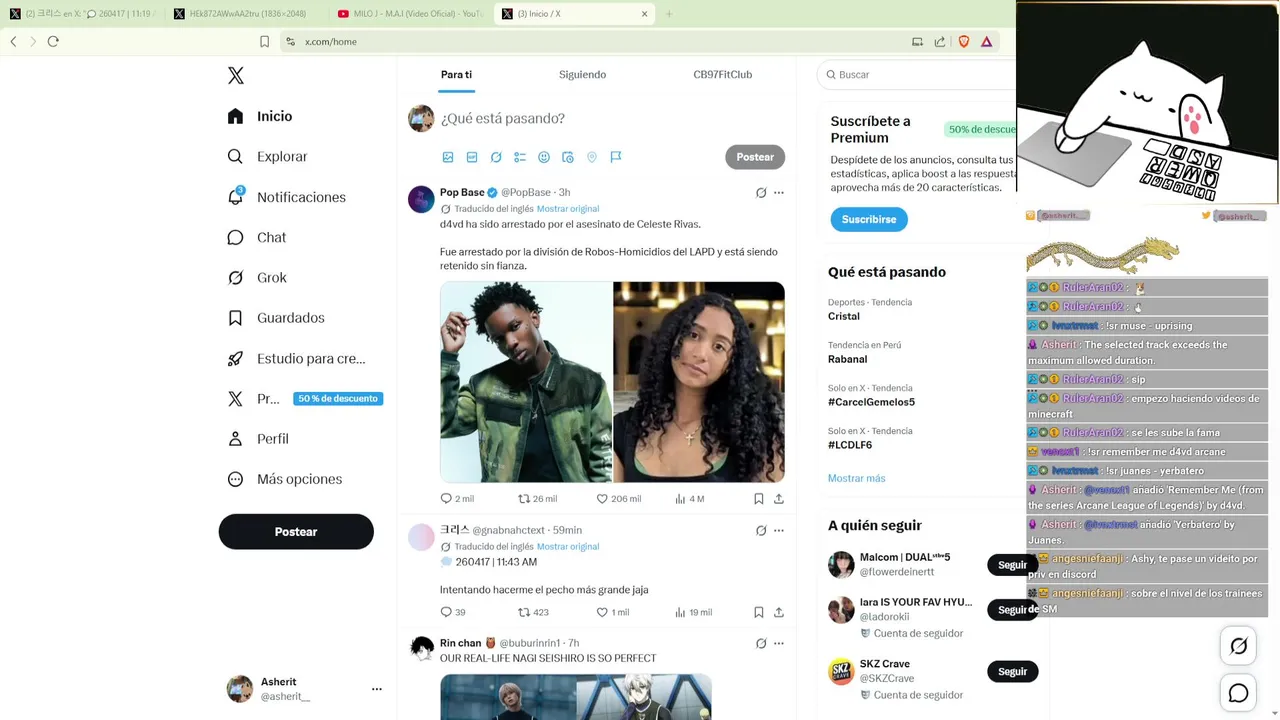Click the Buscar search field
1280x720 pixels.
918,75
